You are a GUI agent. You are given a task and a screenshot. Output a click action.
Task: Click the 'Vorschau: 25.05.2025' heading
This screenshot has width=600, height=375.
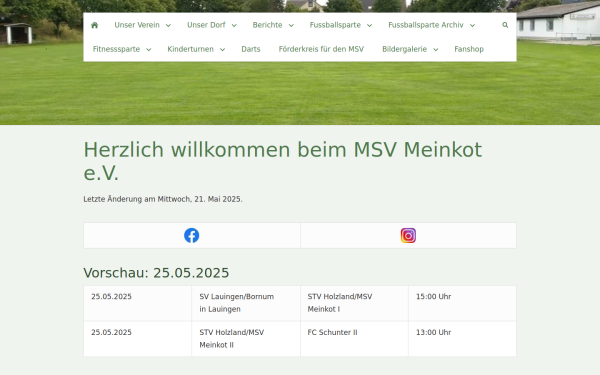(x=156, y=273)
